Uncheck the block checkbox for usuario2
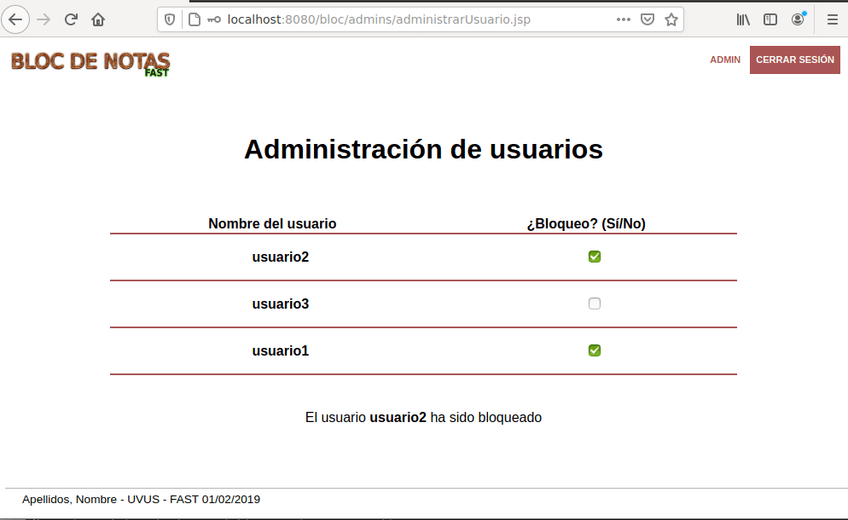Screen dimensions: 848x520 [x=594, y=257]
